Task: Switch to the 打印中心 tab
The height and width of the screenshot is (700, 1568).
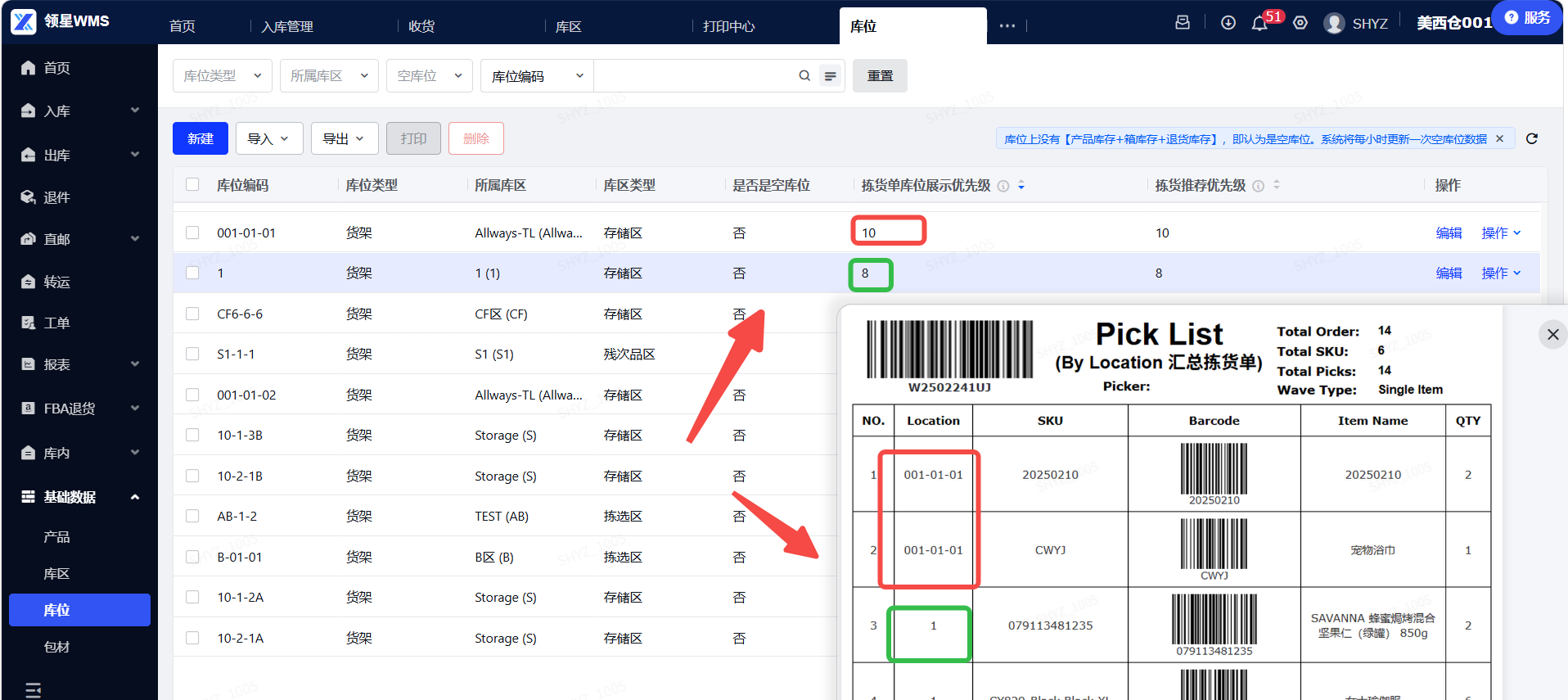Action: (x=729, y=26)
